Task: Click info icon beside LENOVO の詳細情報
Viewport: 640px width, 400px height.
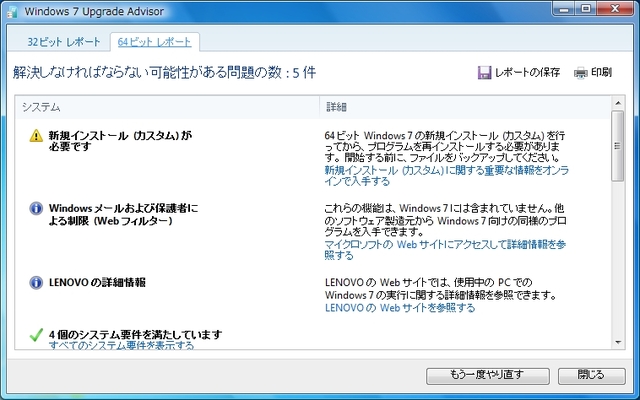Action: click(x=36, y=282)
